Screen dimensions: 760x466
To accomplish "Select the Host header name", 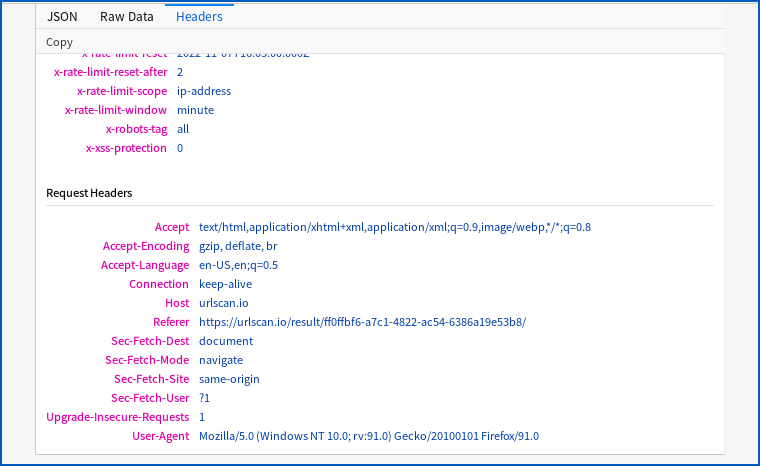I will tap(177, 303).
